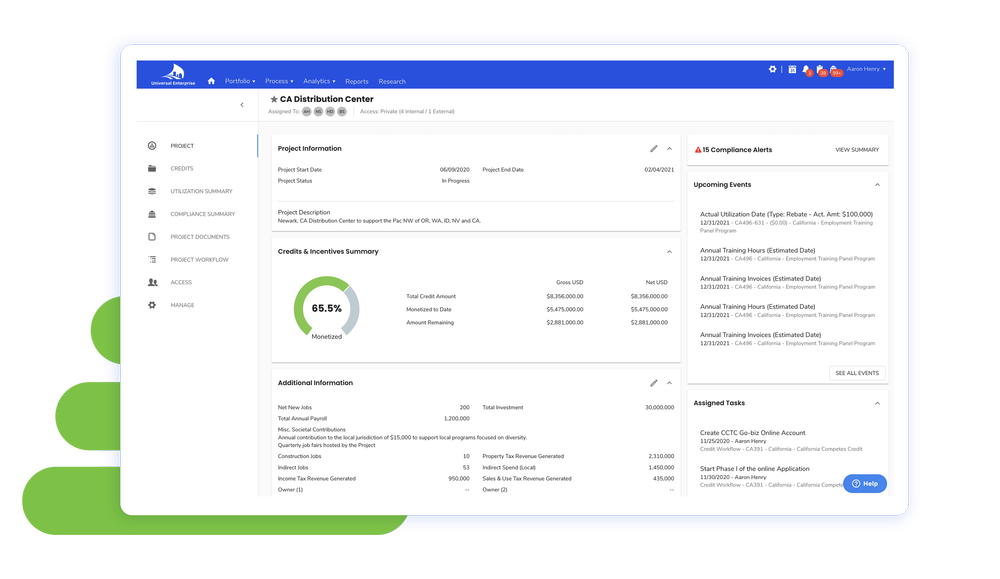Viewport: 1000px width, 579px height.
Task: Collapse the Upcoming Events panel
Action: click(877, 185)
